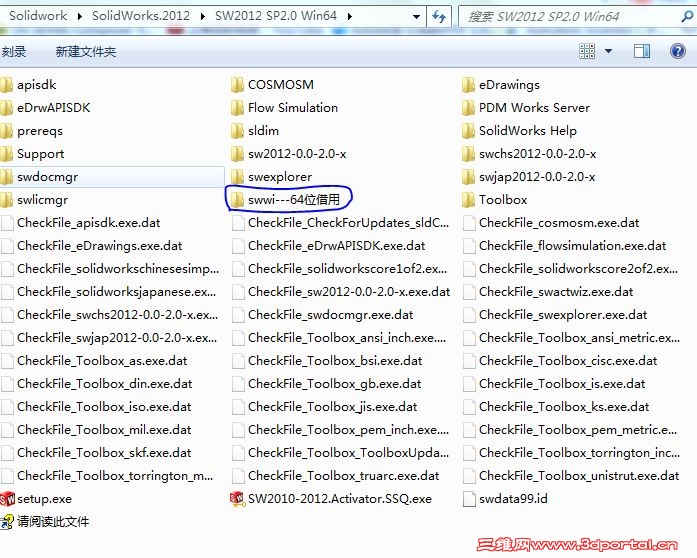The image size is (697, 558).
Task: Click the SW2010-2012.Activator.SSQ.exe icon
Action: (237, 499)
